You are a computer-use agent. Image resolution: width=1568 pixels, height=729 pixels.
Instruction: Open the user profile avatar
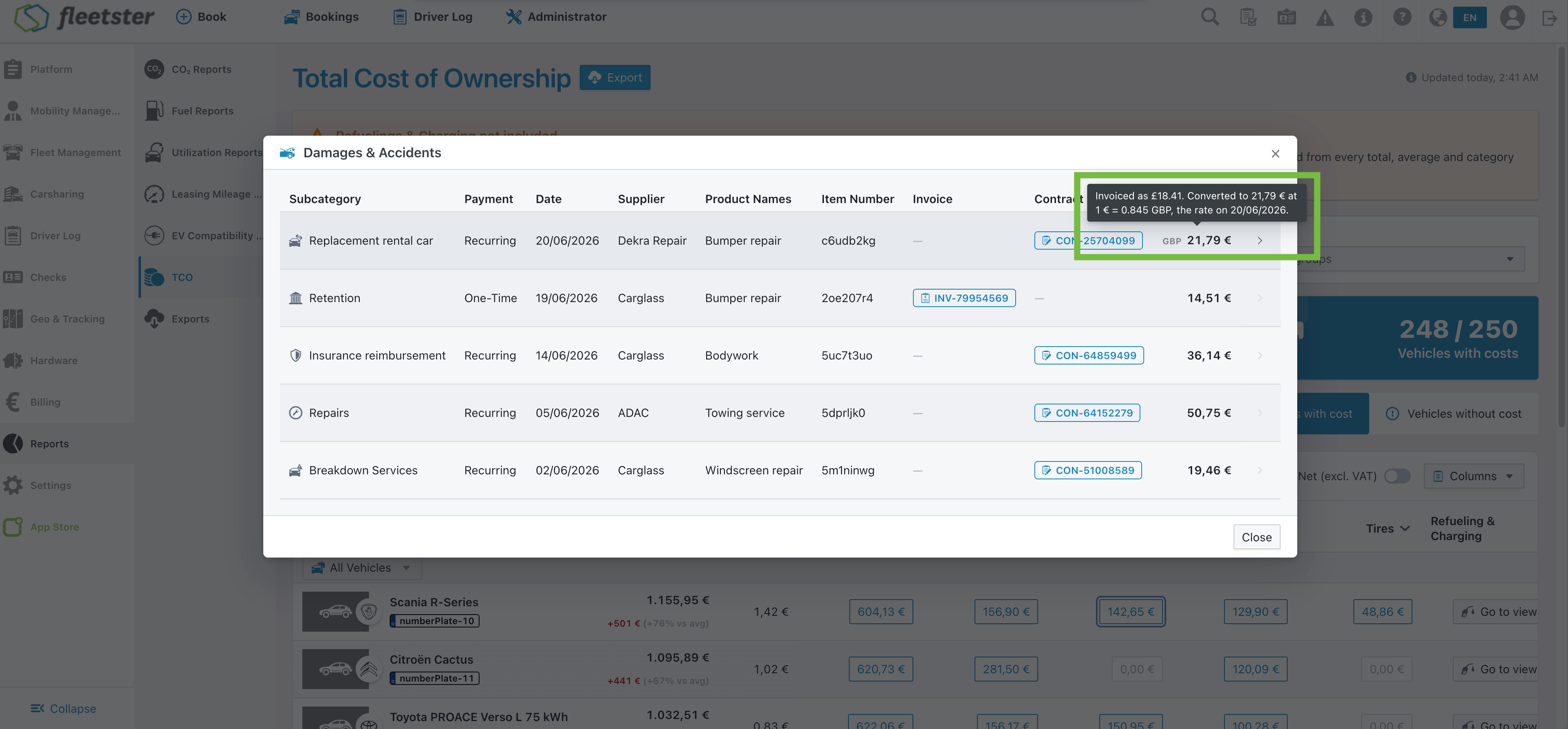tap(1512, 17)
